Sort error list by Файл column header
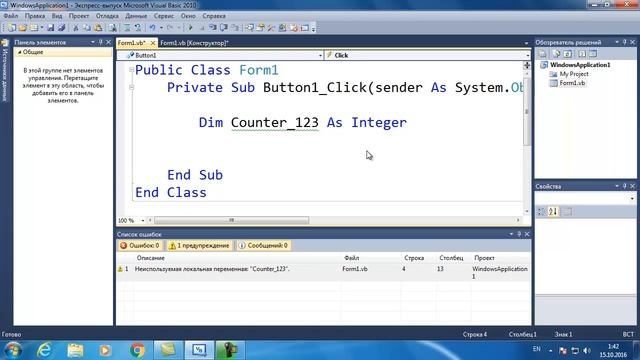 [351, 258]
